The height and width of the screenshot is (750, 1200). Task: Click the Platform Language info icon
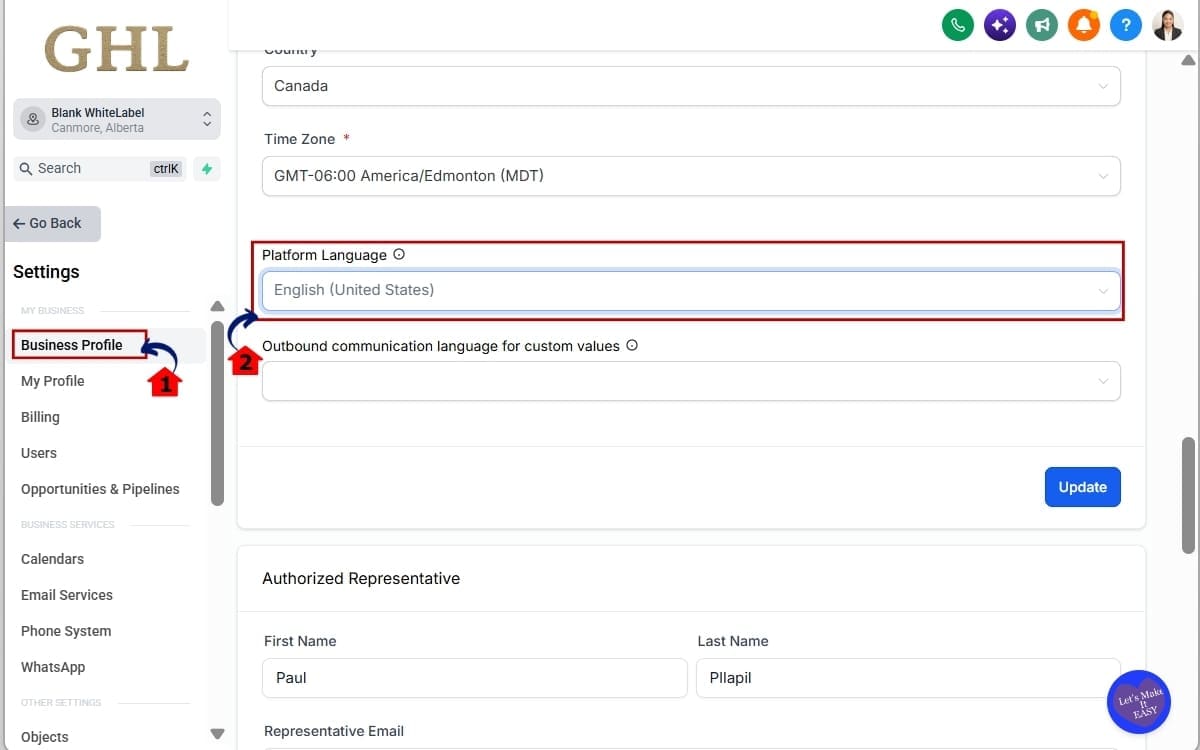[399, 255]
